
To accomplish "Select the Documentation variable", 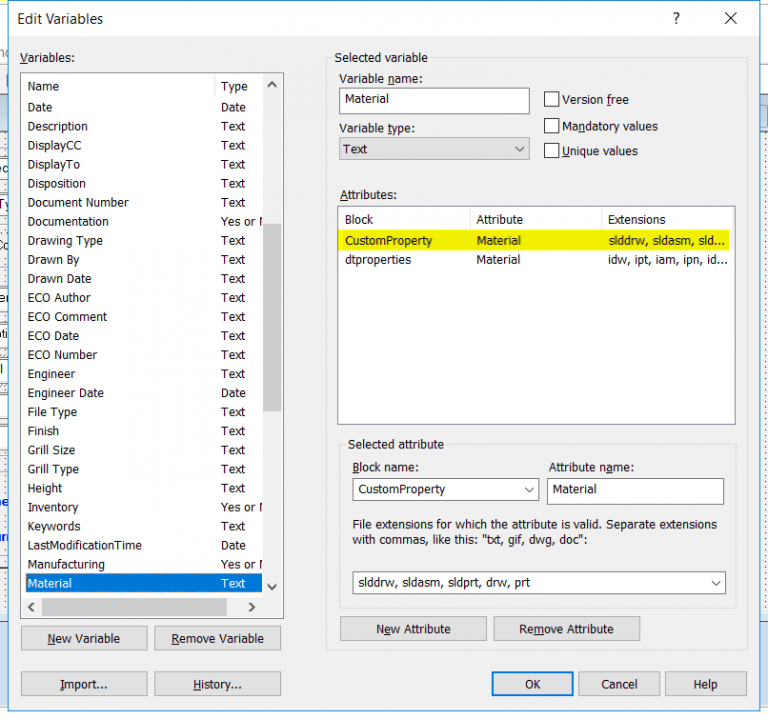I will 144,221.
